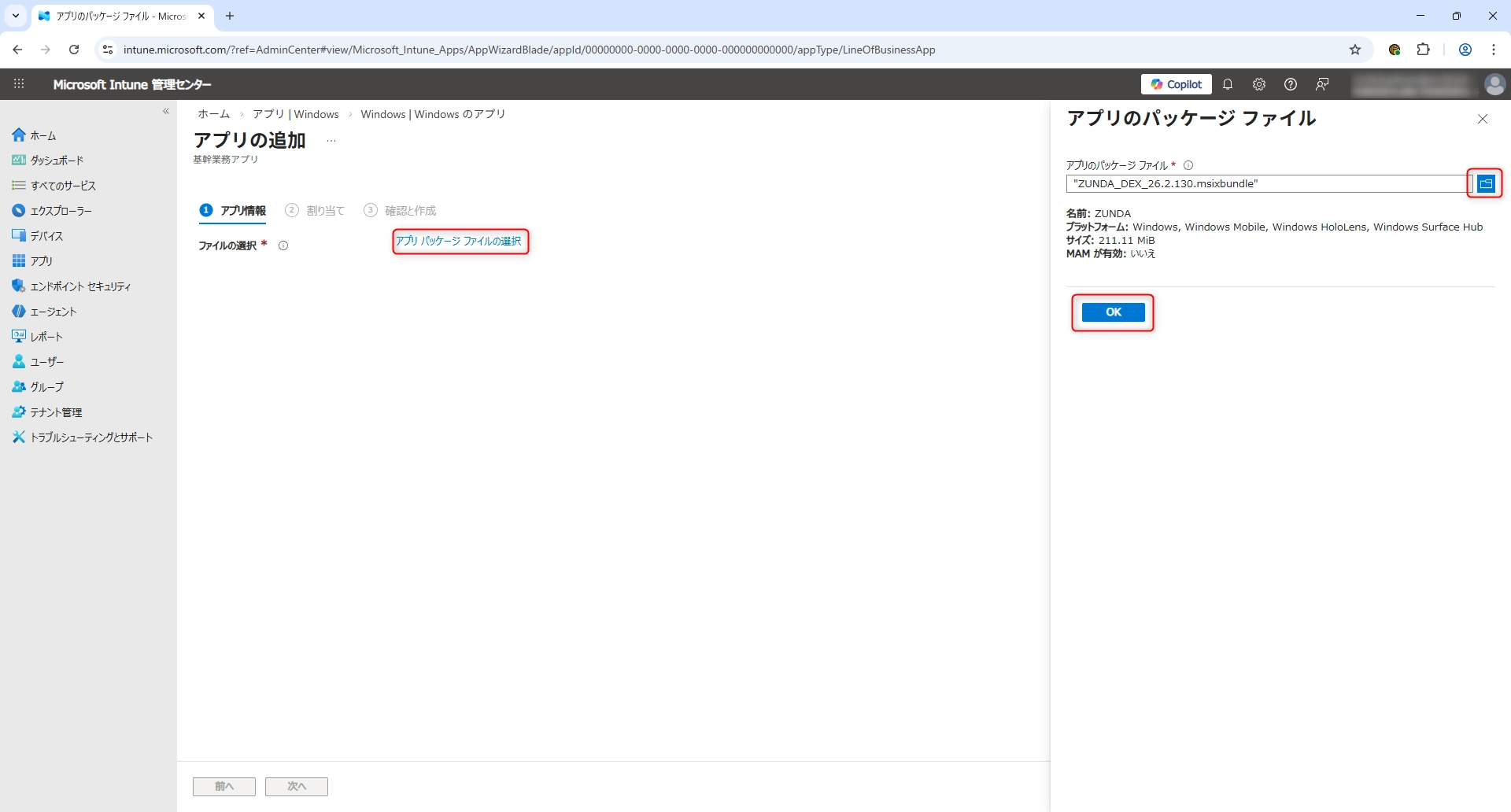Open the feedback icon in header
Screen dimensions: 1511x812
1322,84
